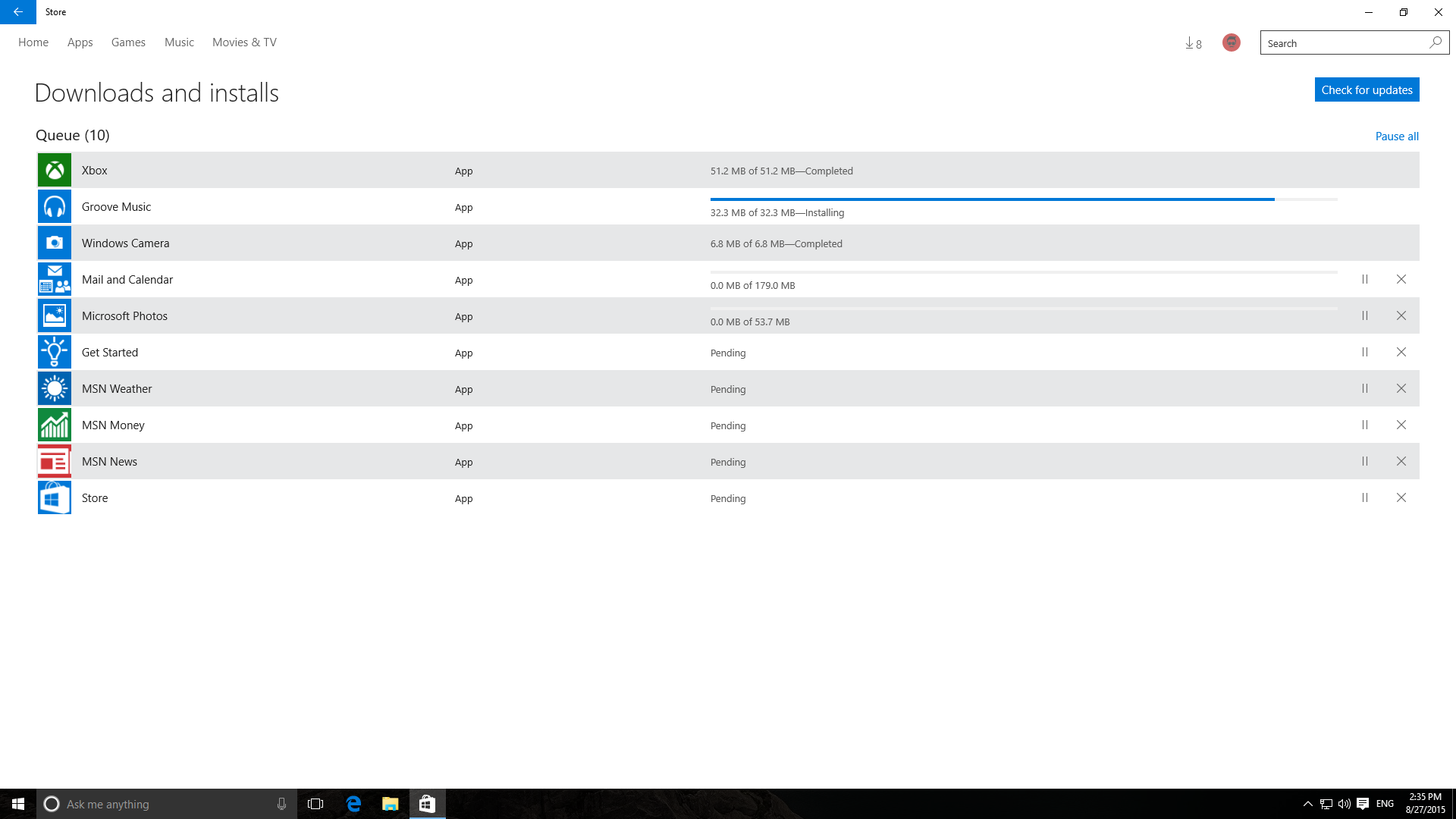Open the network icon in tray
This screenshot has height=819, width=1456.
[x=1326, y=804]
